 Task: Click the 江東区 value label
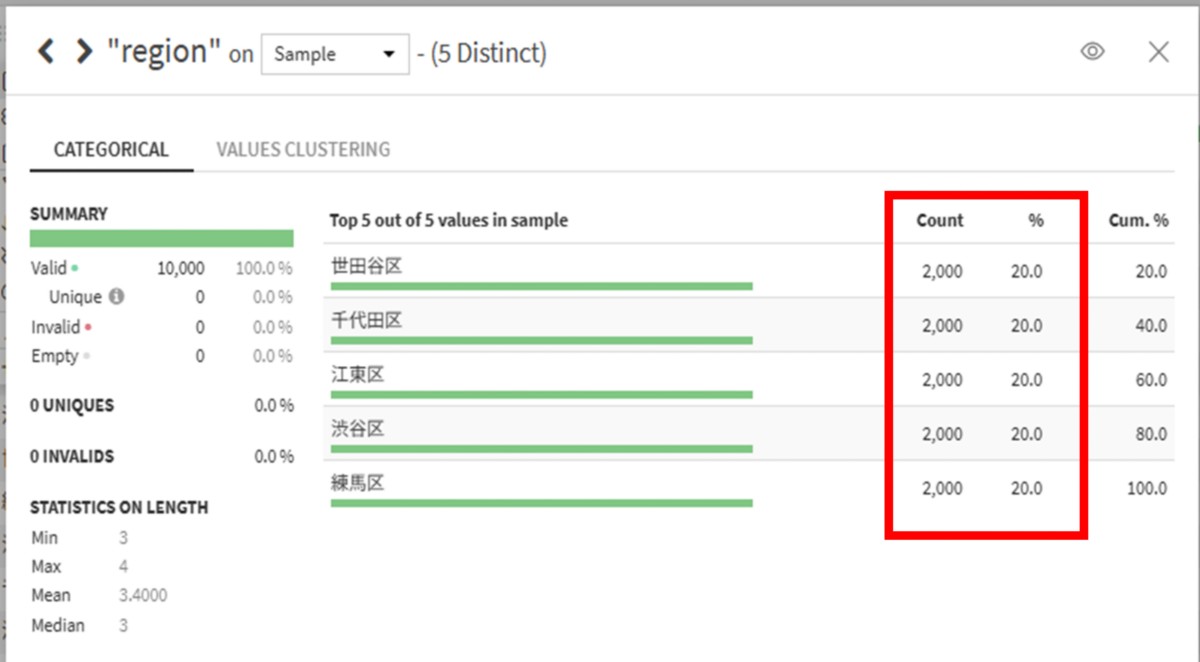click(357, 375)
